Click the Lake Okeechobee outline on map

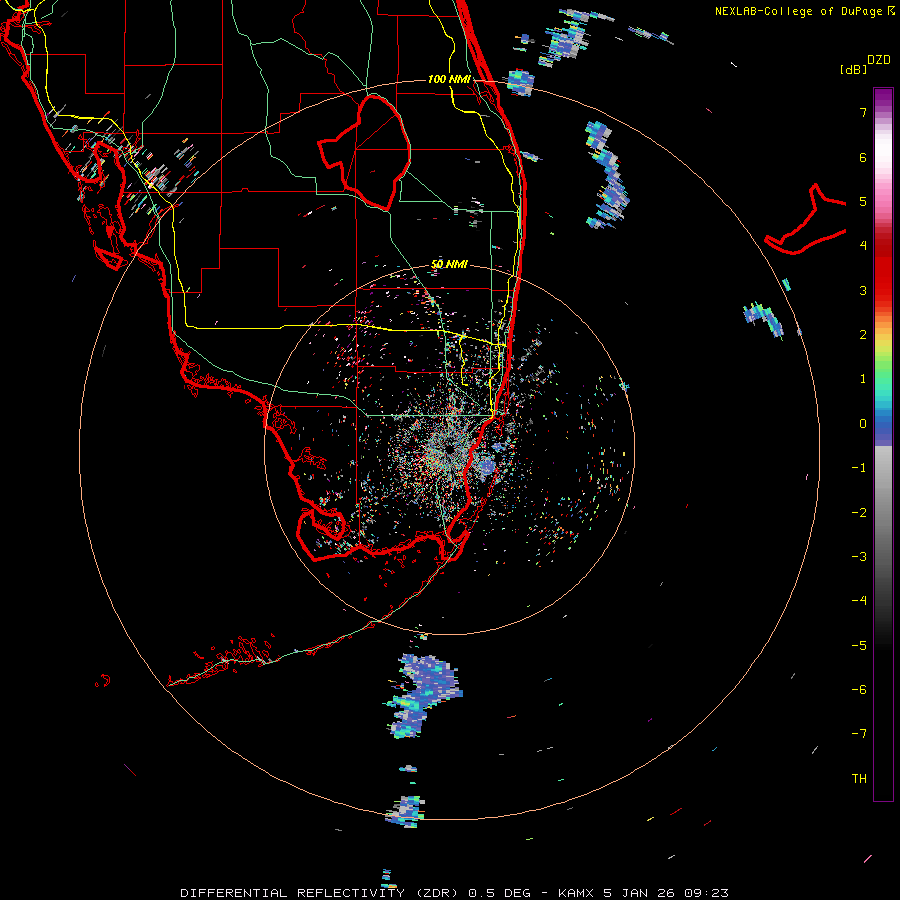[364, 152]
